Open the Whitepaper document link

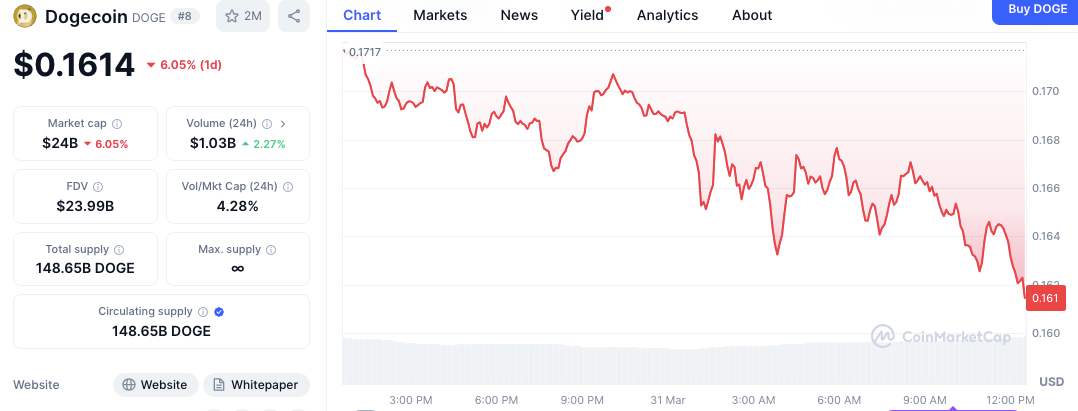tap(256, 385)
